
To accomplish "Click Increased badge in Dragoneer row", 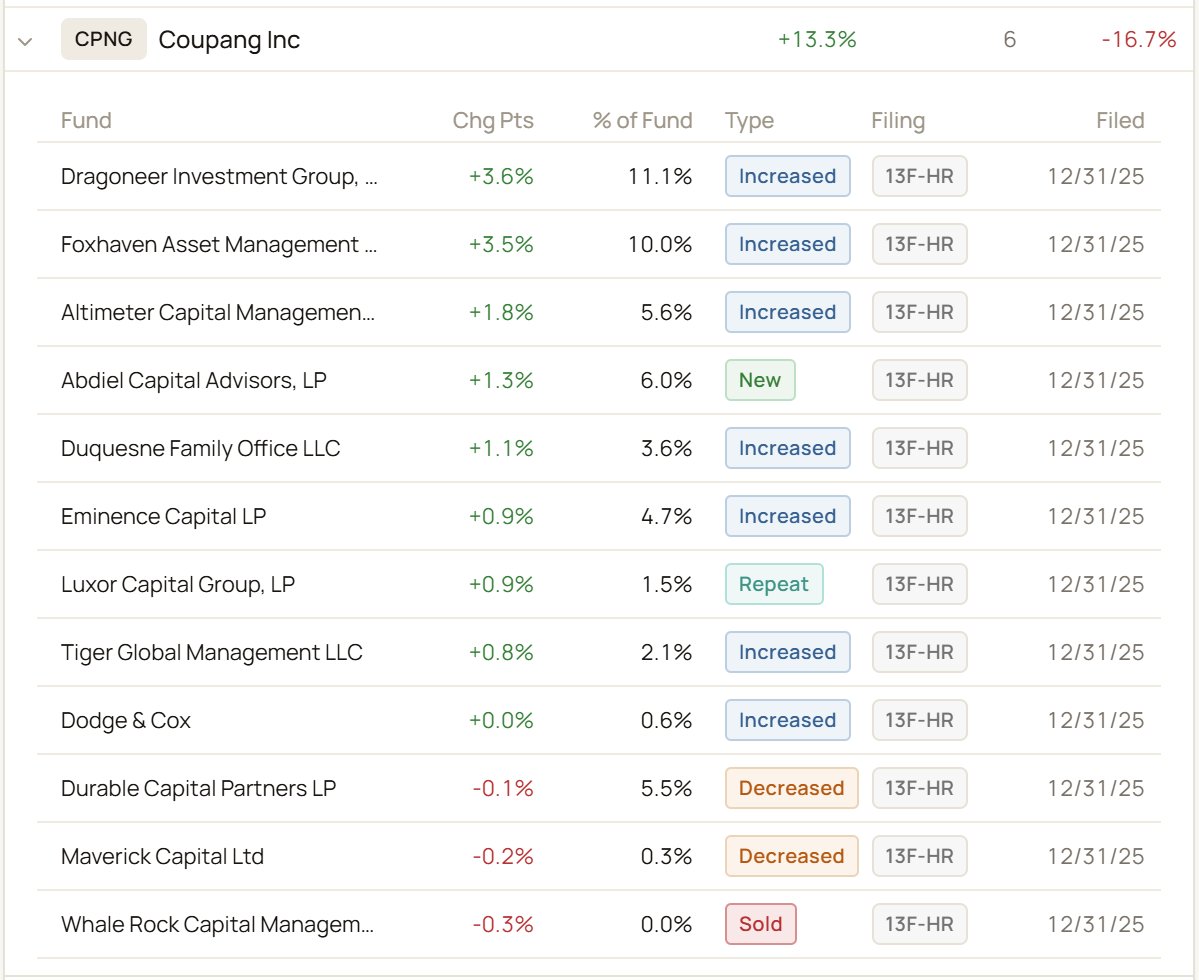I will point(788,176).
